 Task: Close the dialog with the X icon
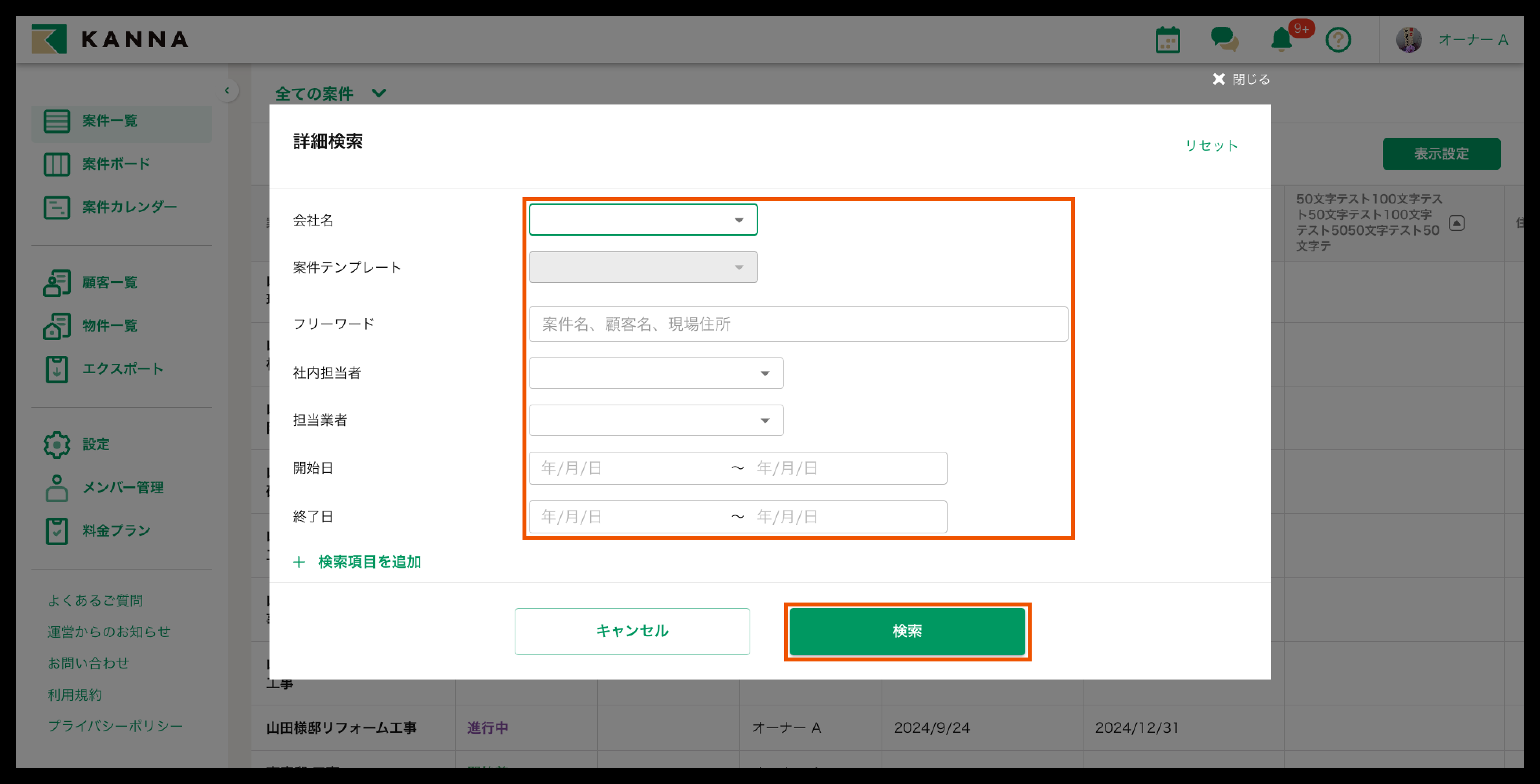1219,79
